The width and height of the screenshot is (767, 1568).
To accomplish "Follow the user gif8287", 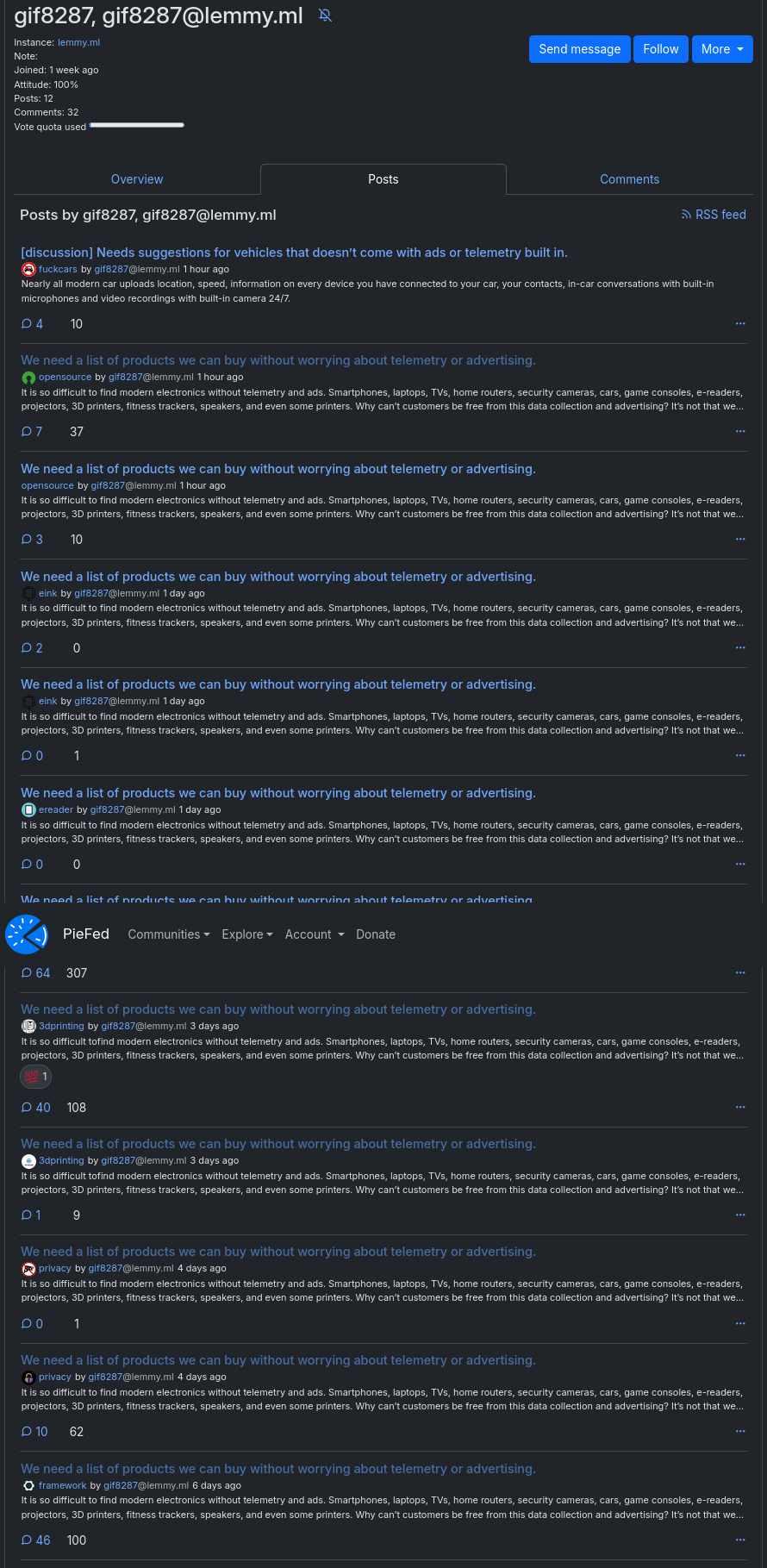I will click(x=661, y=49).
